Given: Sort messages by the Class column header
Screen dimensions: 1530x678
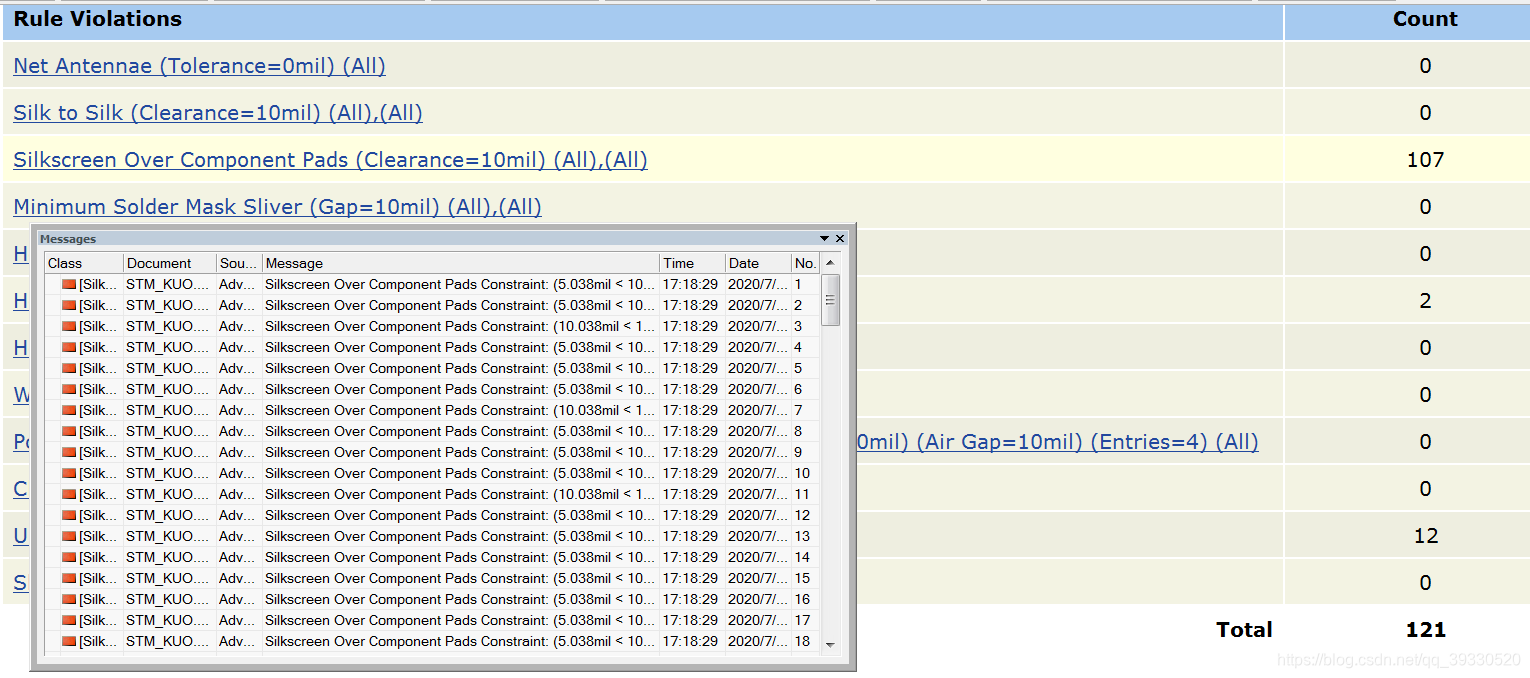Looking at the screenshot, I should 84,263.
